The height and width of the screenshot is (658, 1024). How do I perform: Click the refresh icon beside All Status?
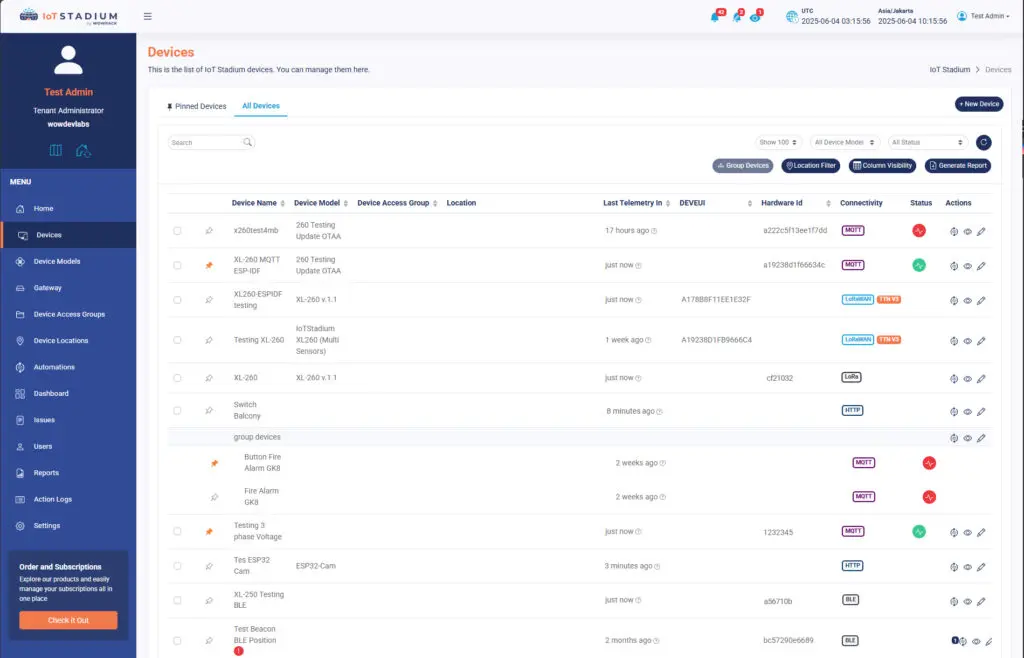983,143
